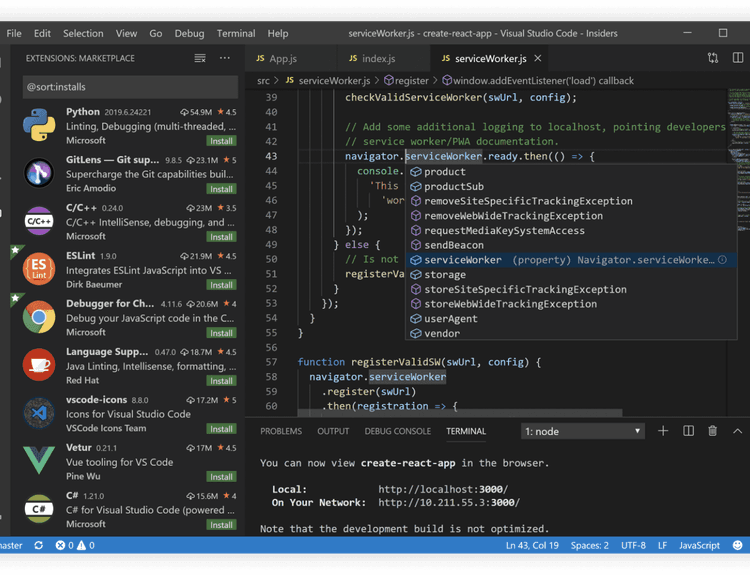Open the Debug menu

pos(189,33)
